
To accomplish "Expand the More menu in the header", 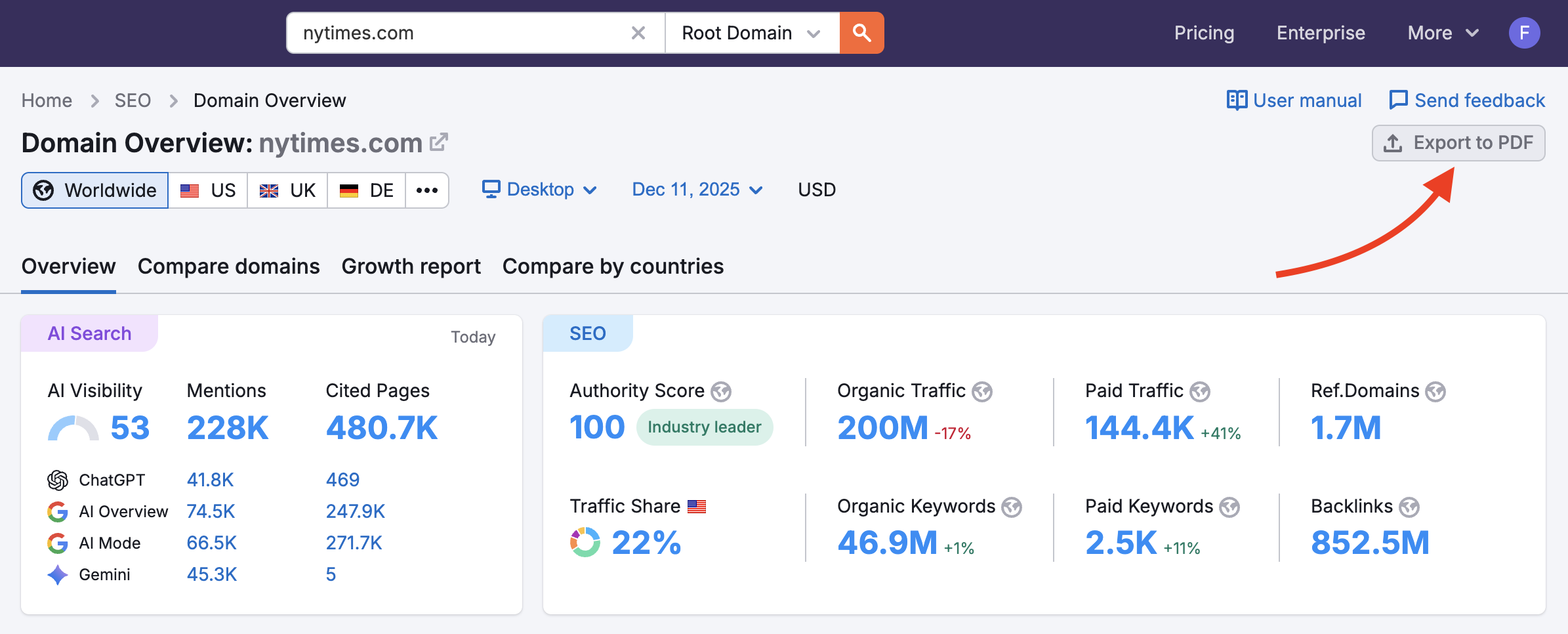I will [x=1441, y=32].
